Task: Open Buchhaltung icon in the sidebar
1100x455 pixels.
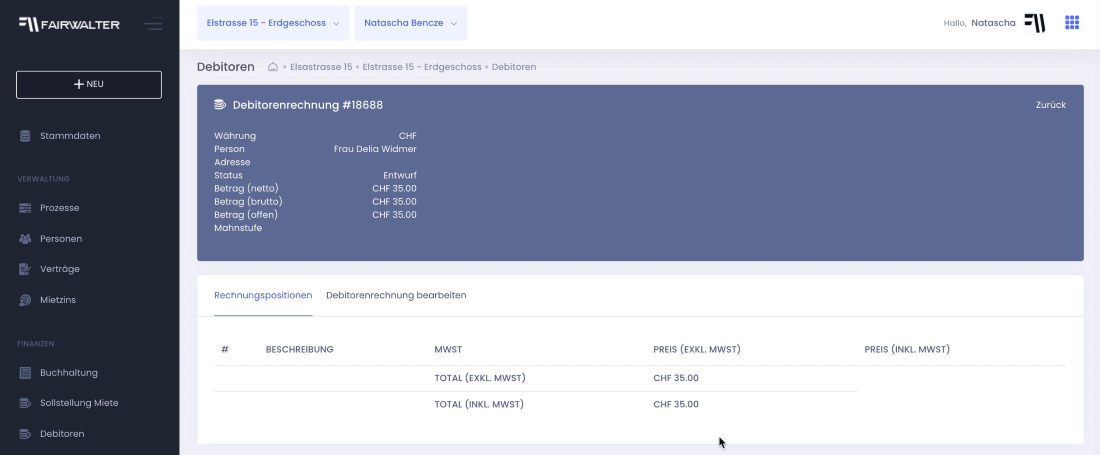Action: coord(25,373)
